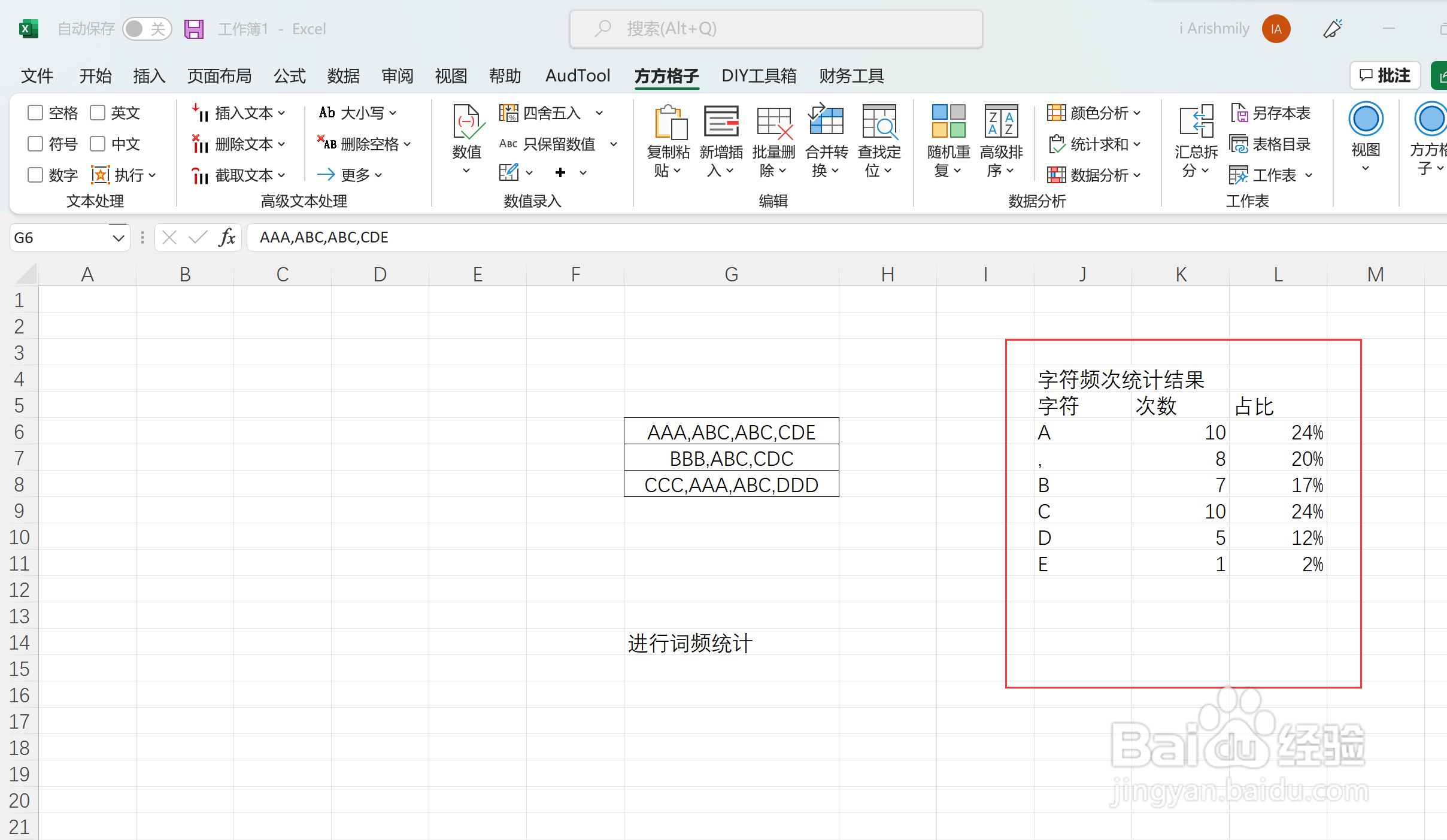Open the 删除空格 dropdown
The width and height of the screenshot is (1447, 840).
coord(409,144)
